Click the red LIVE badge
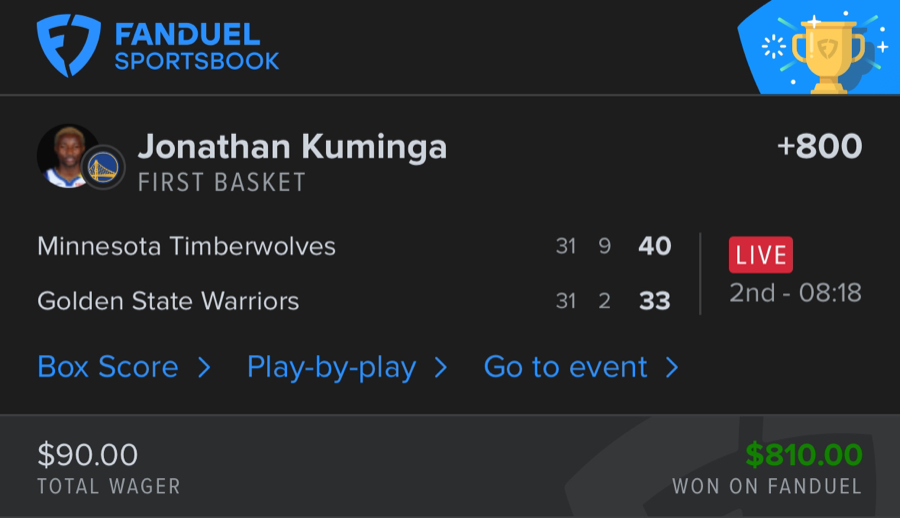The height and width of the screenshot is (518, 900). pyautogui.click(x=761, y=255)
